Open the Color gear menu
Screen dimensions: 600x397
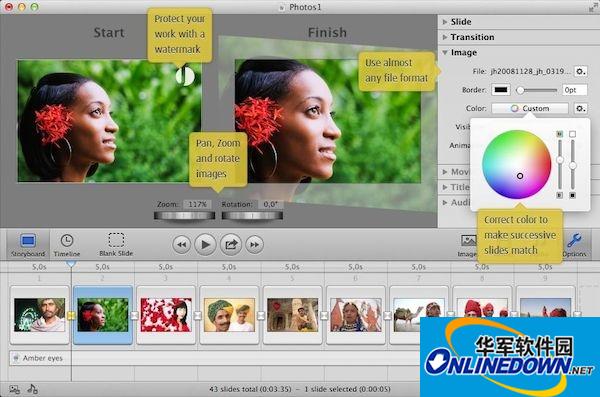[x=580, y=108]
